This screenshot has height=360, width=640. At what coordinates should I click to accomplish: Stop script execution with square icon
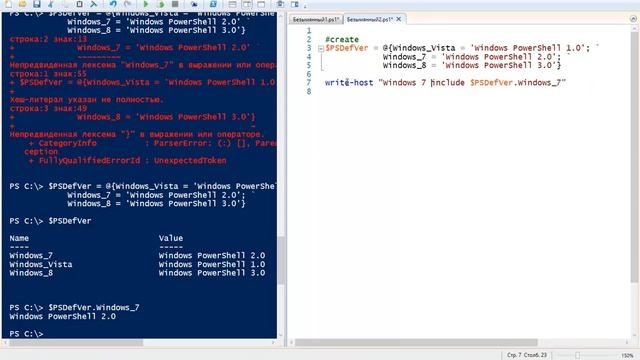[x=175, y=4]
